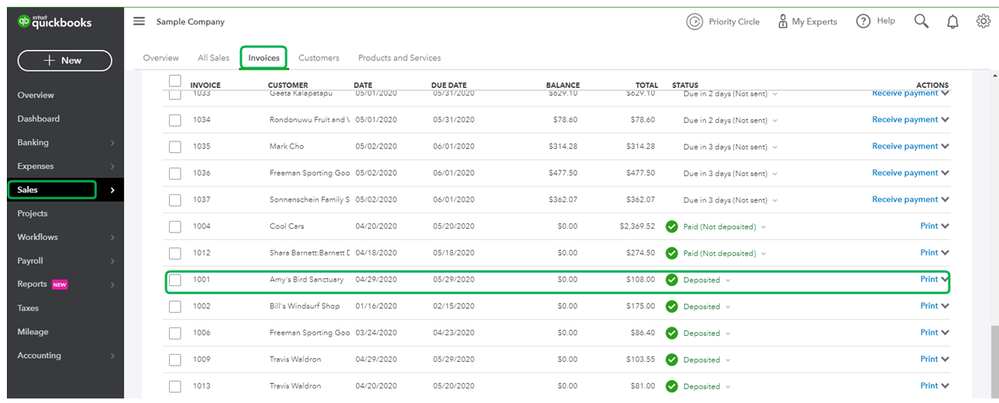Select checkbox for invoice 1037
The image size is (999, 403).
coord(175,200)
